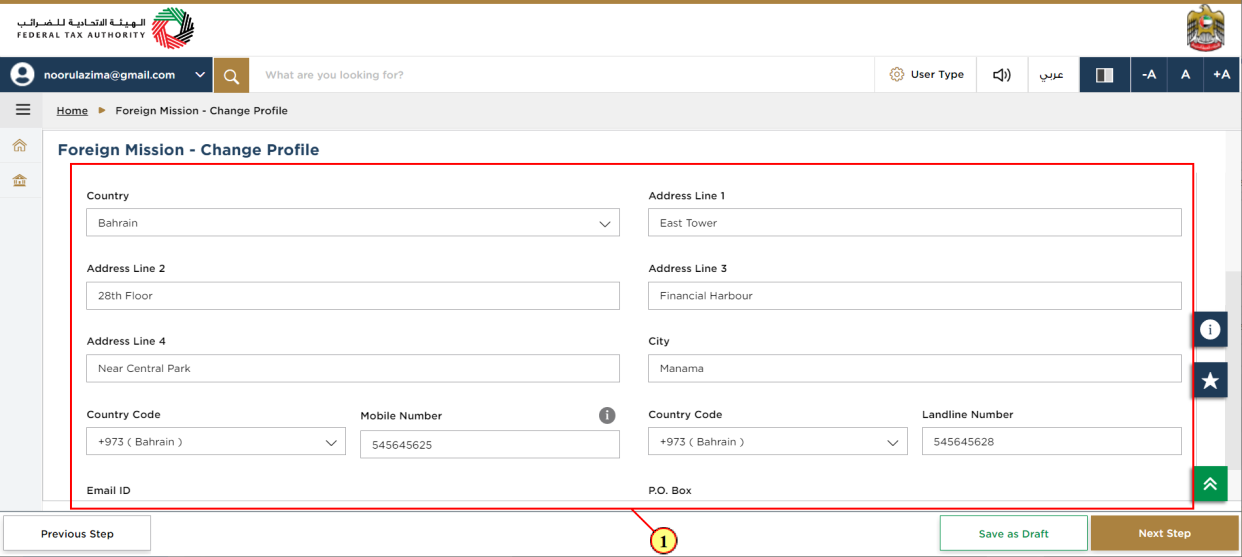This screenshot has height=557, width=1242.
Task: Click the 'Foreign Mission - Change Profile' page heading
Action: pos(188,150)
